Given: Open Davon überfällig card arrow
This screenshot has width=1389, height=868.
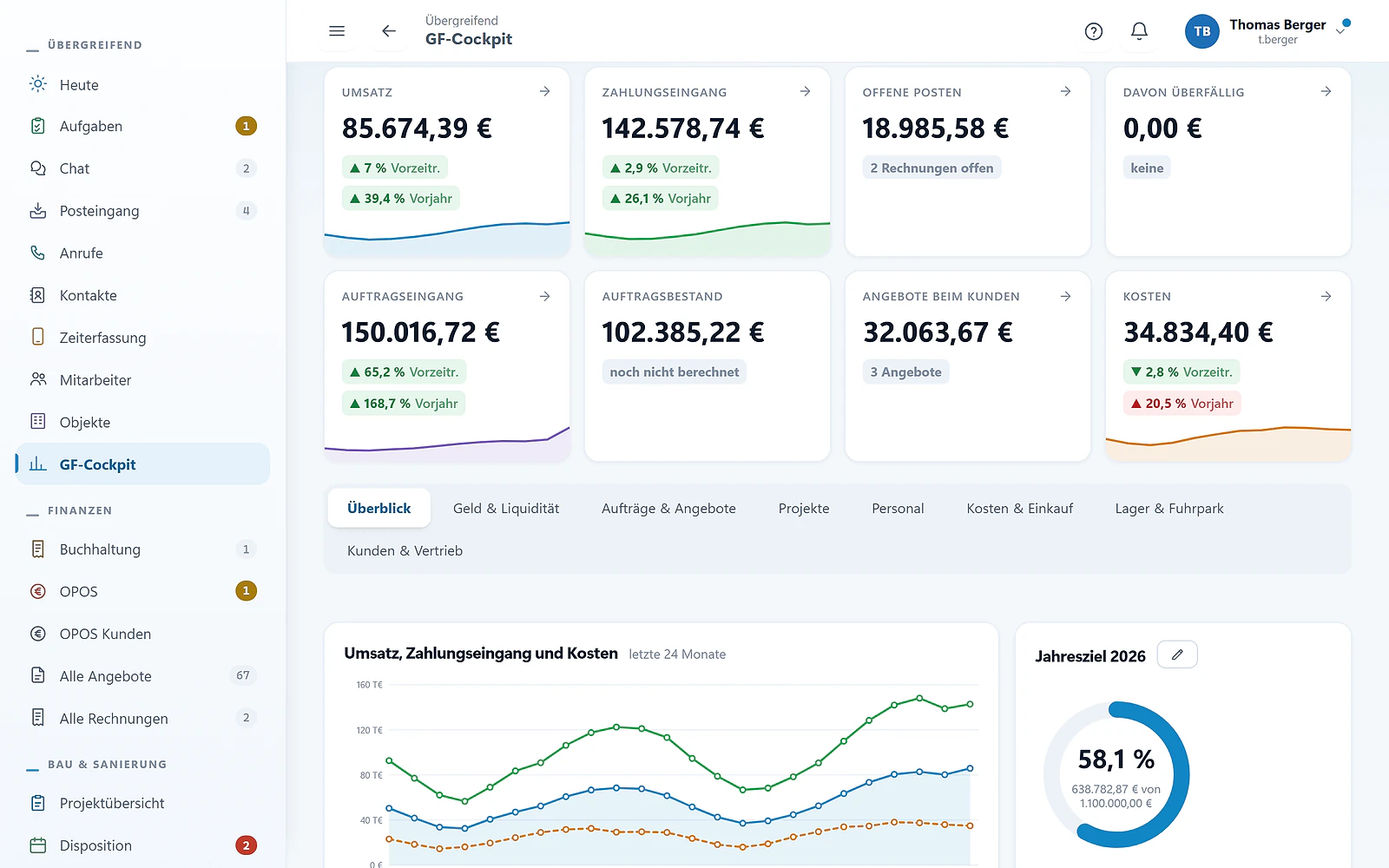Looking at the screenshot, I should tap(1326, 91).
